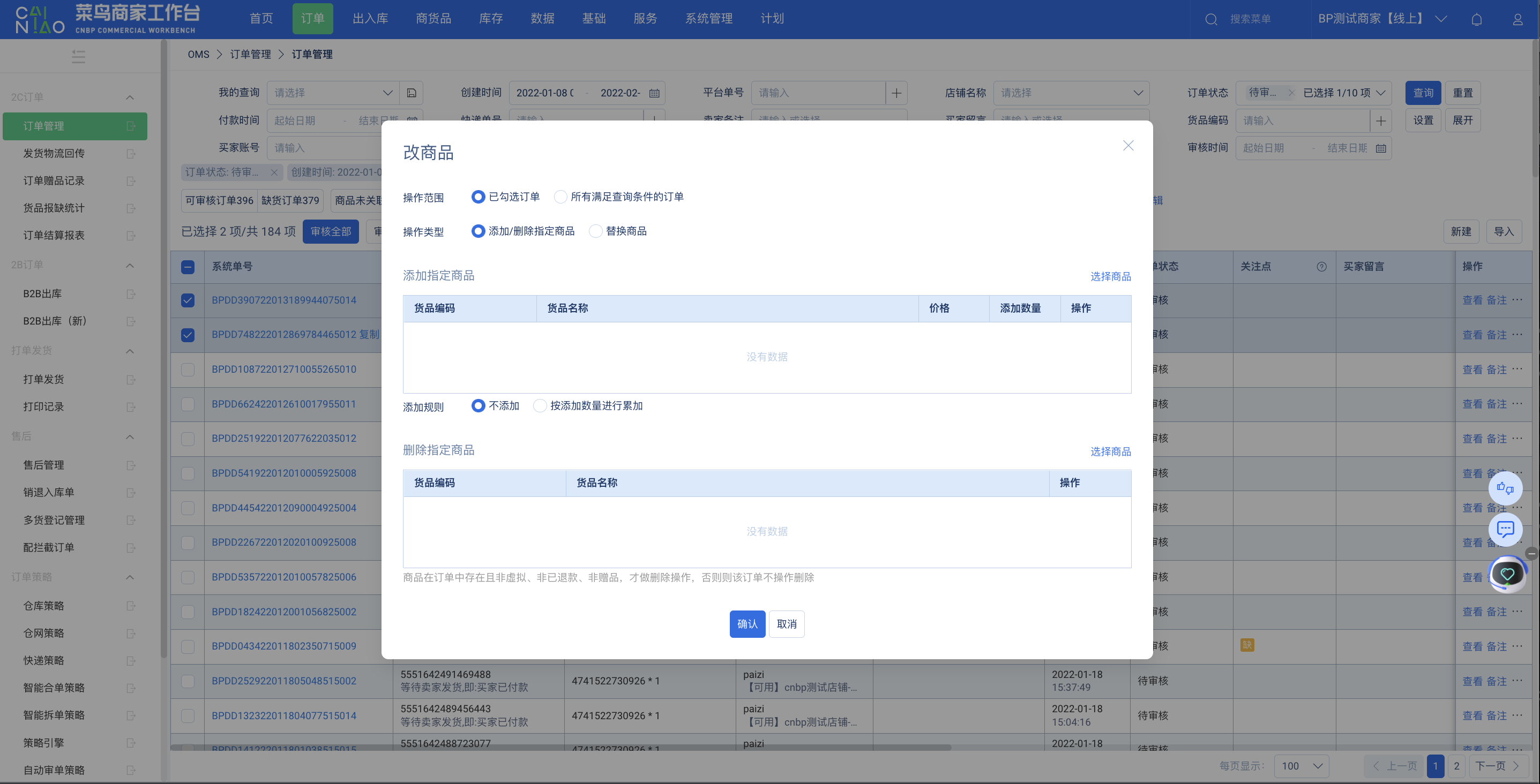Click open-in-new icon beside 仓库策略
1540x784 pixels.
(x=131, y=606)
